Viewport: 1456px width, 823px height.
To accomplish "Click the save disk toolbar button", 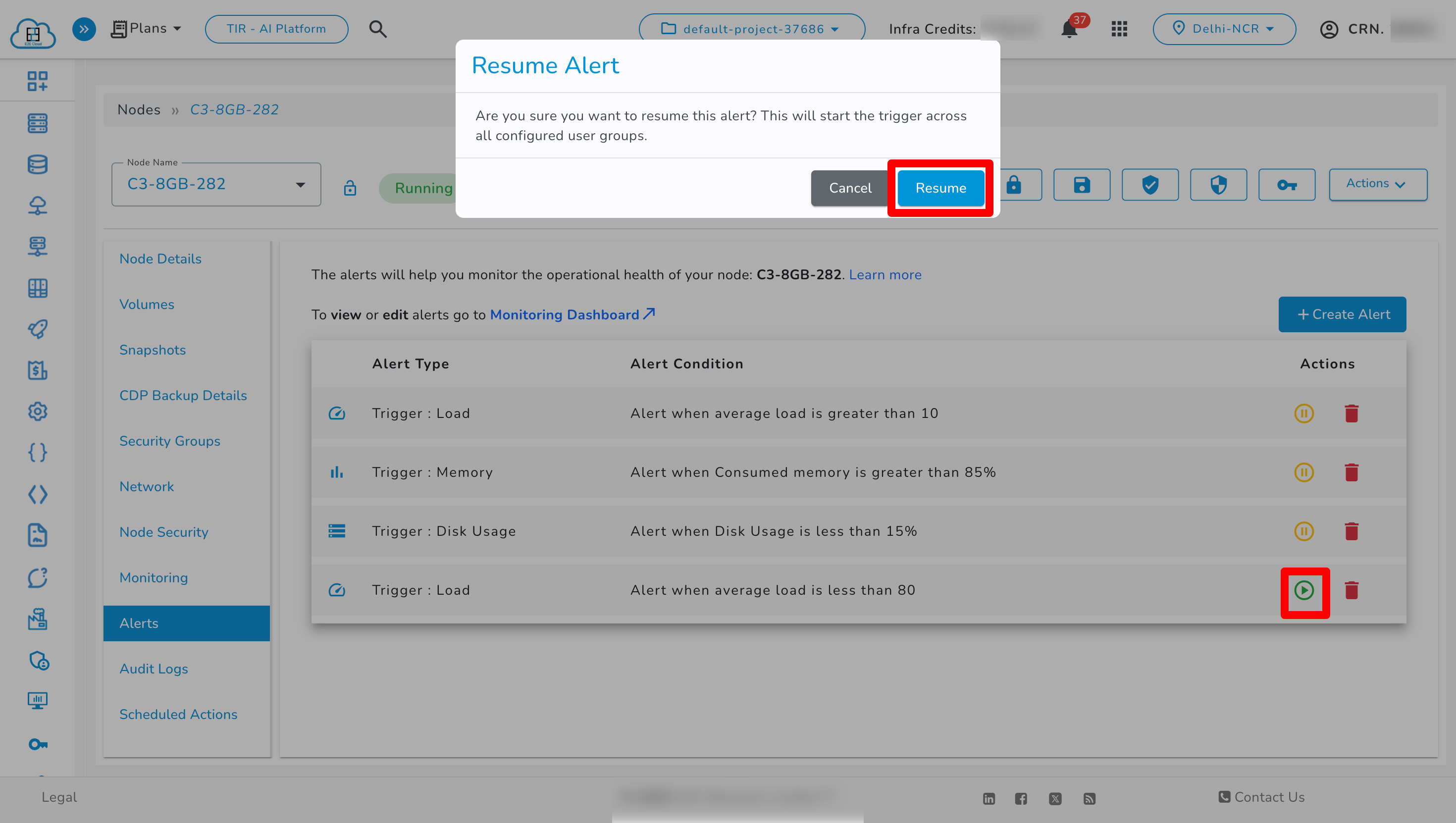I will [1082, 185].
